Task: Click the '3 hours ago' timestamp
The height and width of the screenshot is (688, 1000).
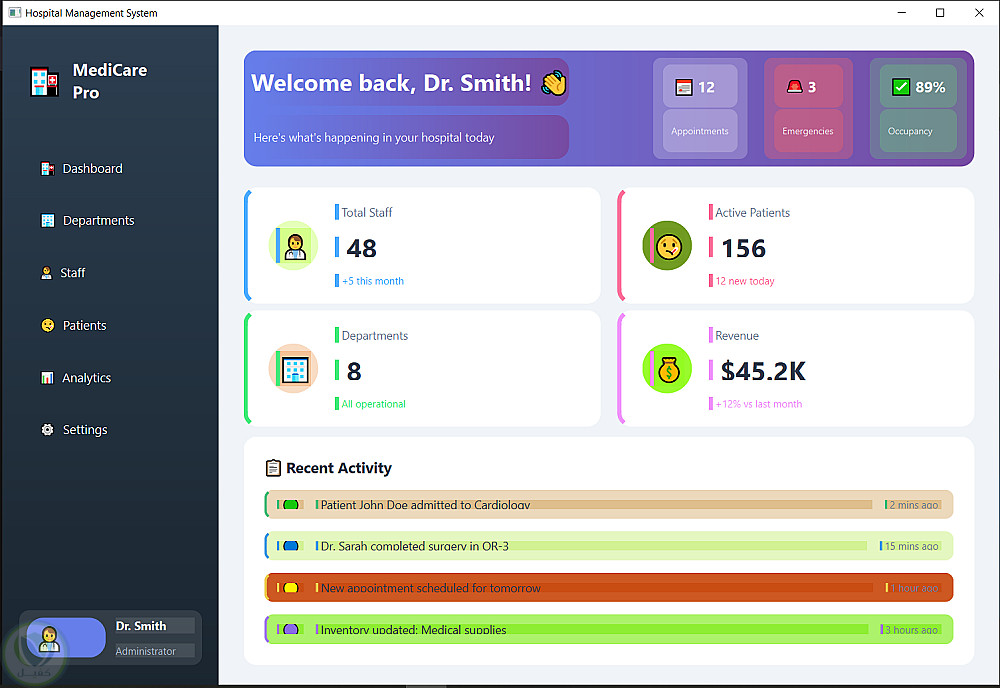Action: (911, 629)
